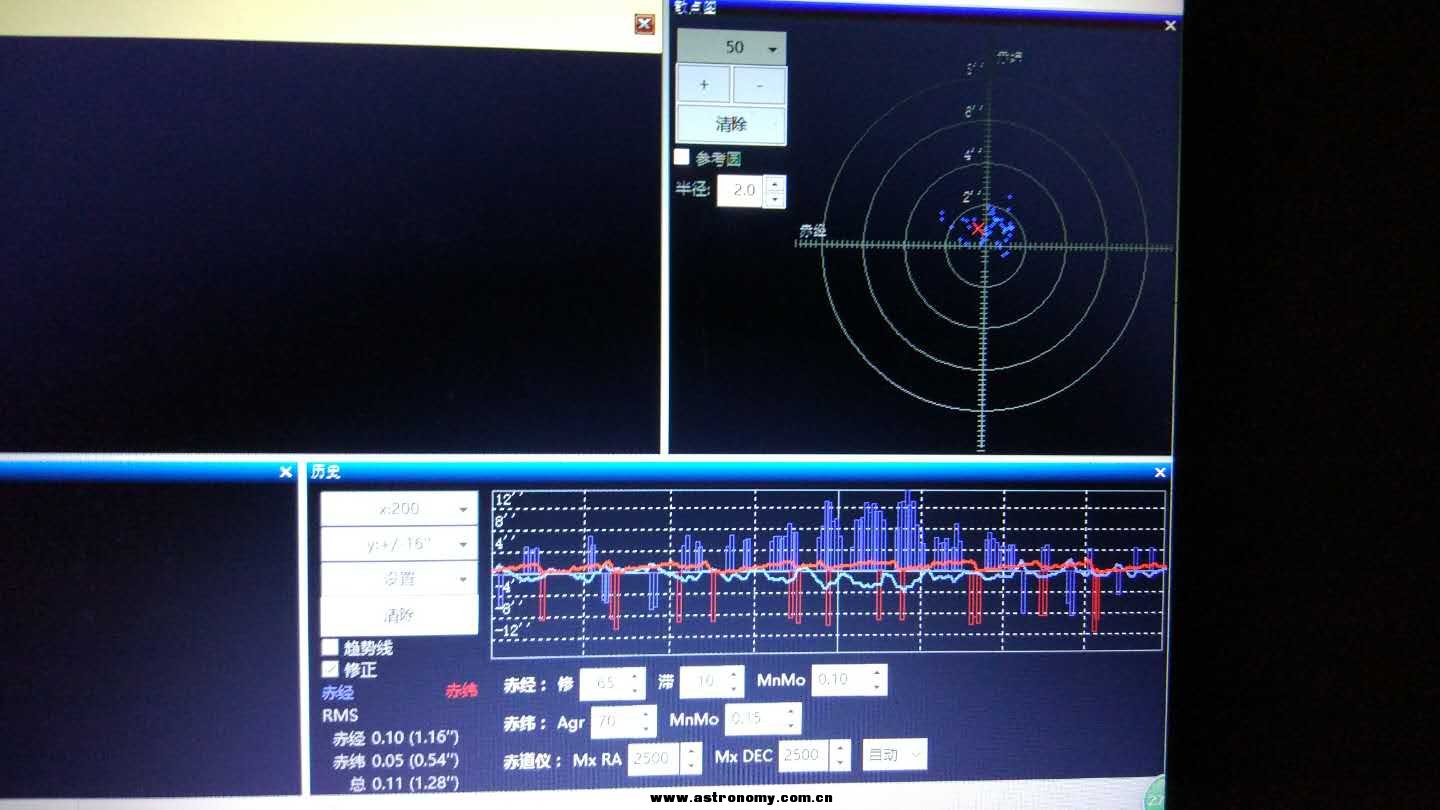Click the red 赤纬 color label
This screenshot has width=1440, height=810.
[x=461, y=690]
